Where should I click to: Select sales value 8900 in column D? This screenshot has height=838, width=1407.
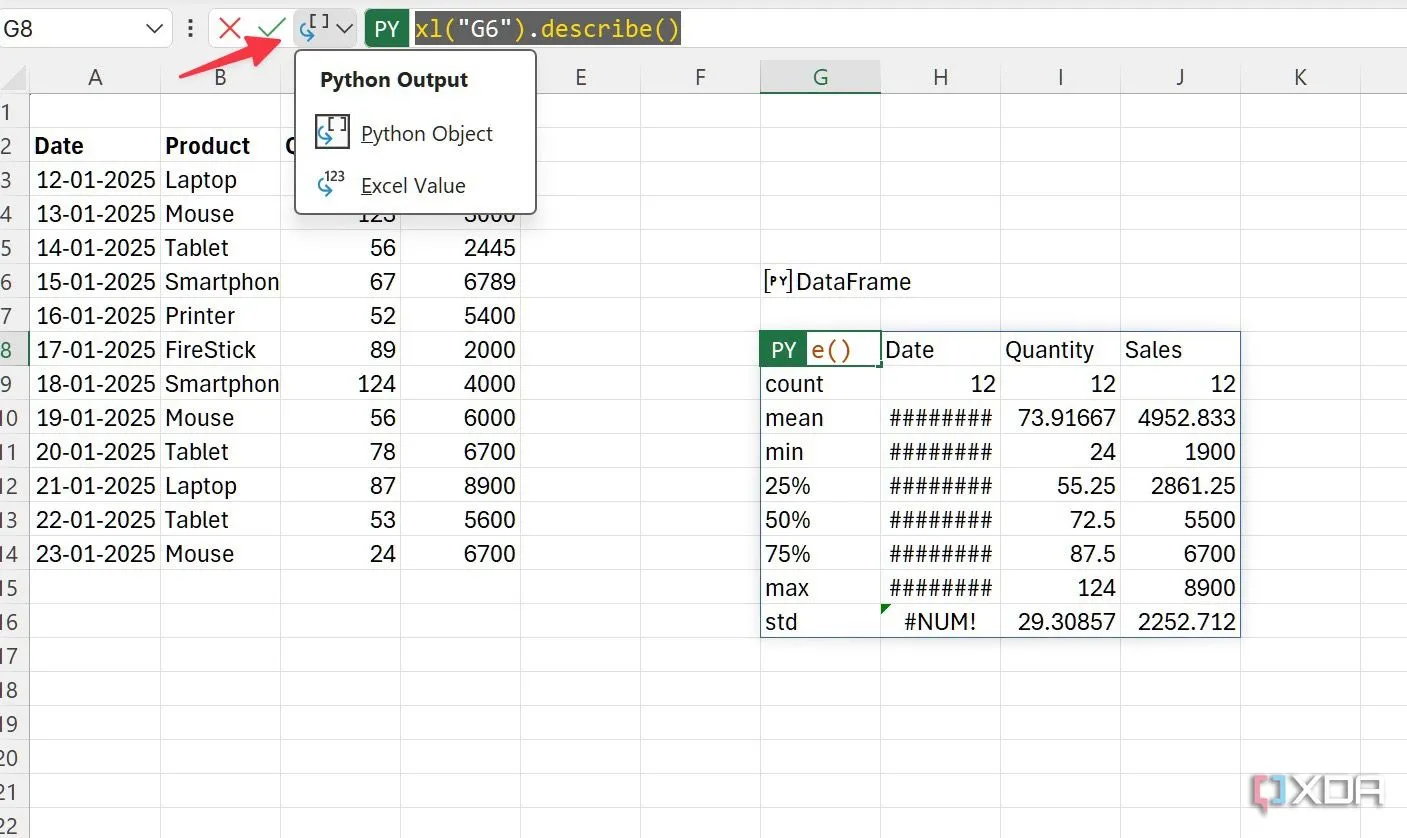click(x=460, y=485)
